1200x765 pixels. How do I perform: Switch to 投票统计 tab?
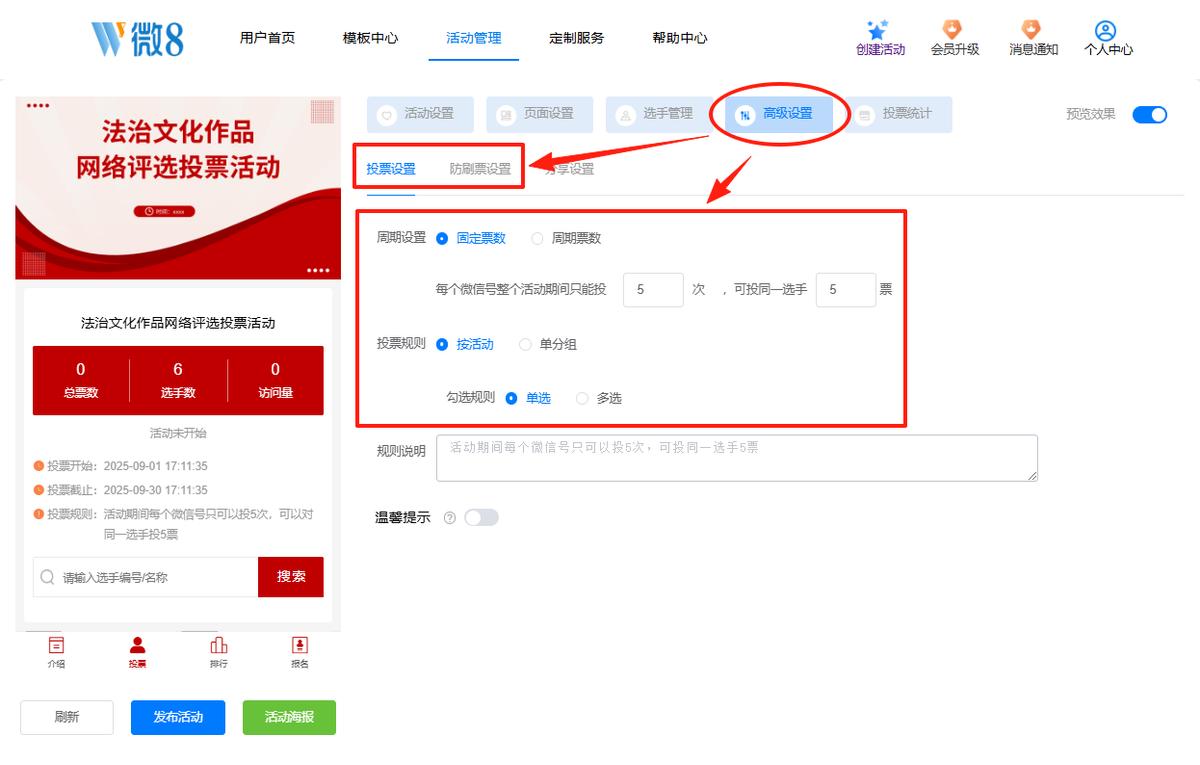point(898,114)
